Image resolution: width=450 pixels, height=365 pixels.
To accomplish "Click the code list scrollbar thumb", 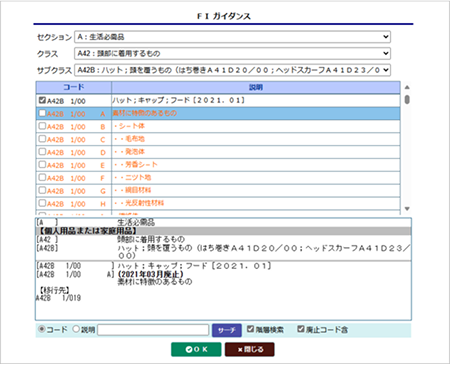I will pos(407,100).
